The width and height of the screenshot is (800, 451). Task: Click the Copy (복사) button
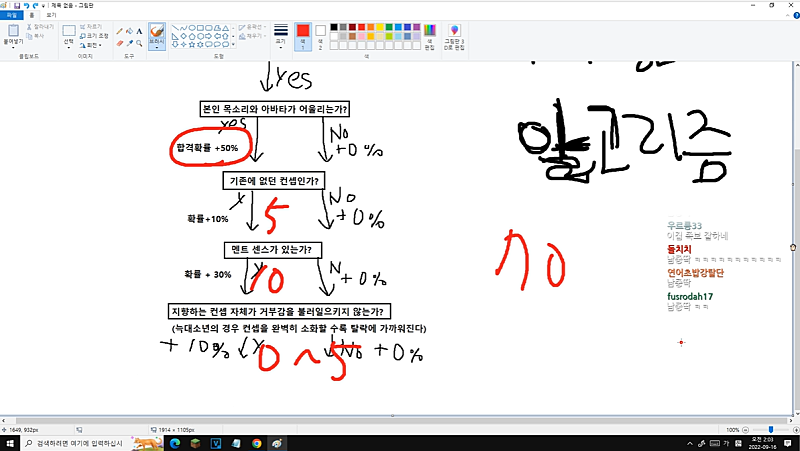pos(35,36)
